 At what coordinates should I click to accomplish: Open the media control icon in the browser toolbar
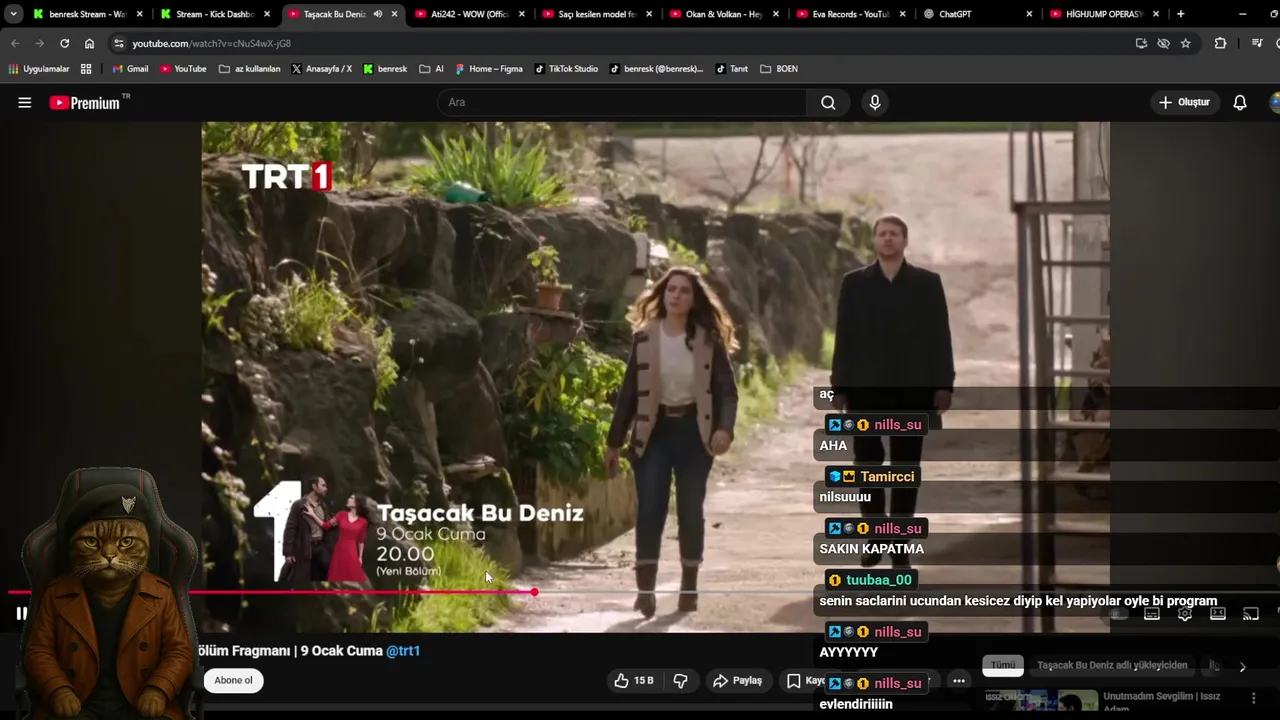1257,43
